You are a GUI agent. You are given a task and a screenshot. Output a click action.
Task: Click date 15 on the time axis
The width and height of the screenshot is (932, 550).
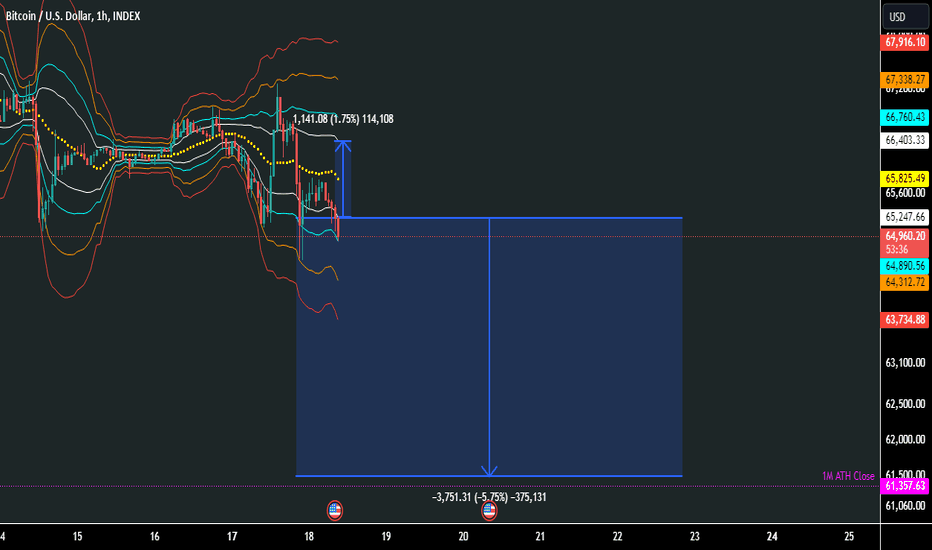pos(77,536)
